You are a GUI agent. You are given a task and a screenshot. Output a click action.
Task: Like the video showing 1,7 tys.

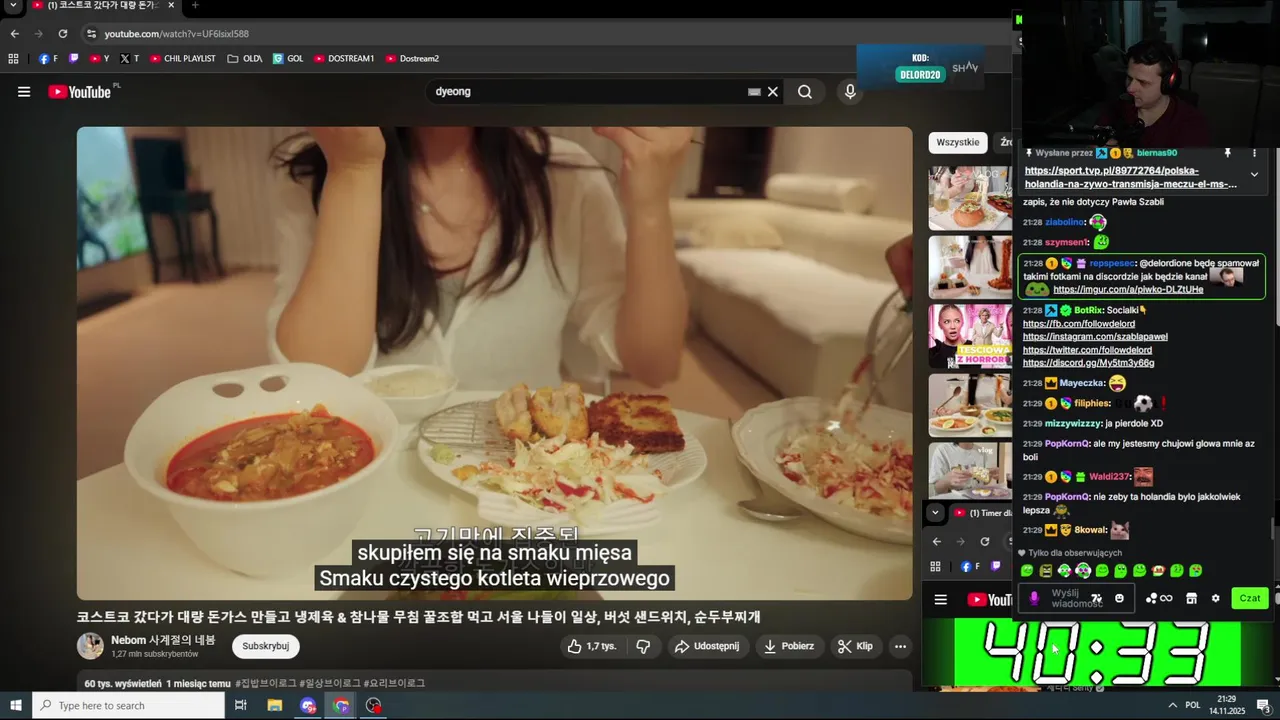(x=591, y=646)
